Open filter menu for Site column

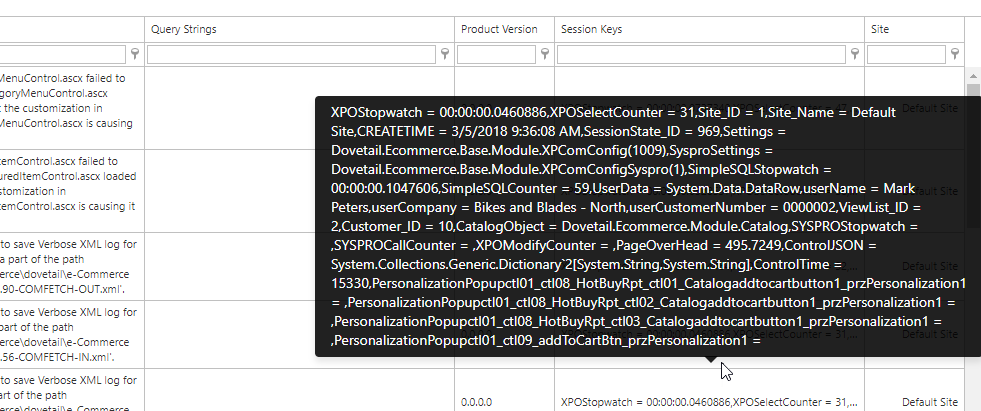point(955,54)
